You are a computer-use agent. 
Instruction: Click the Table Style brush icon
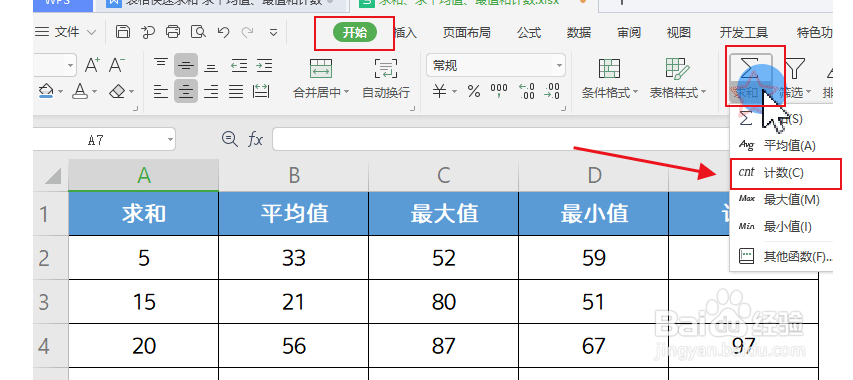click(x=678, y=69)
